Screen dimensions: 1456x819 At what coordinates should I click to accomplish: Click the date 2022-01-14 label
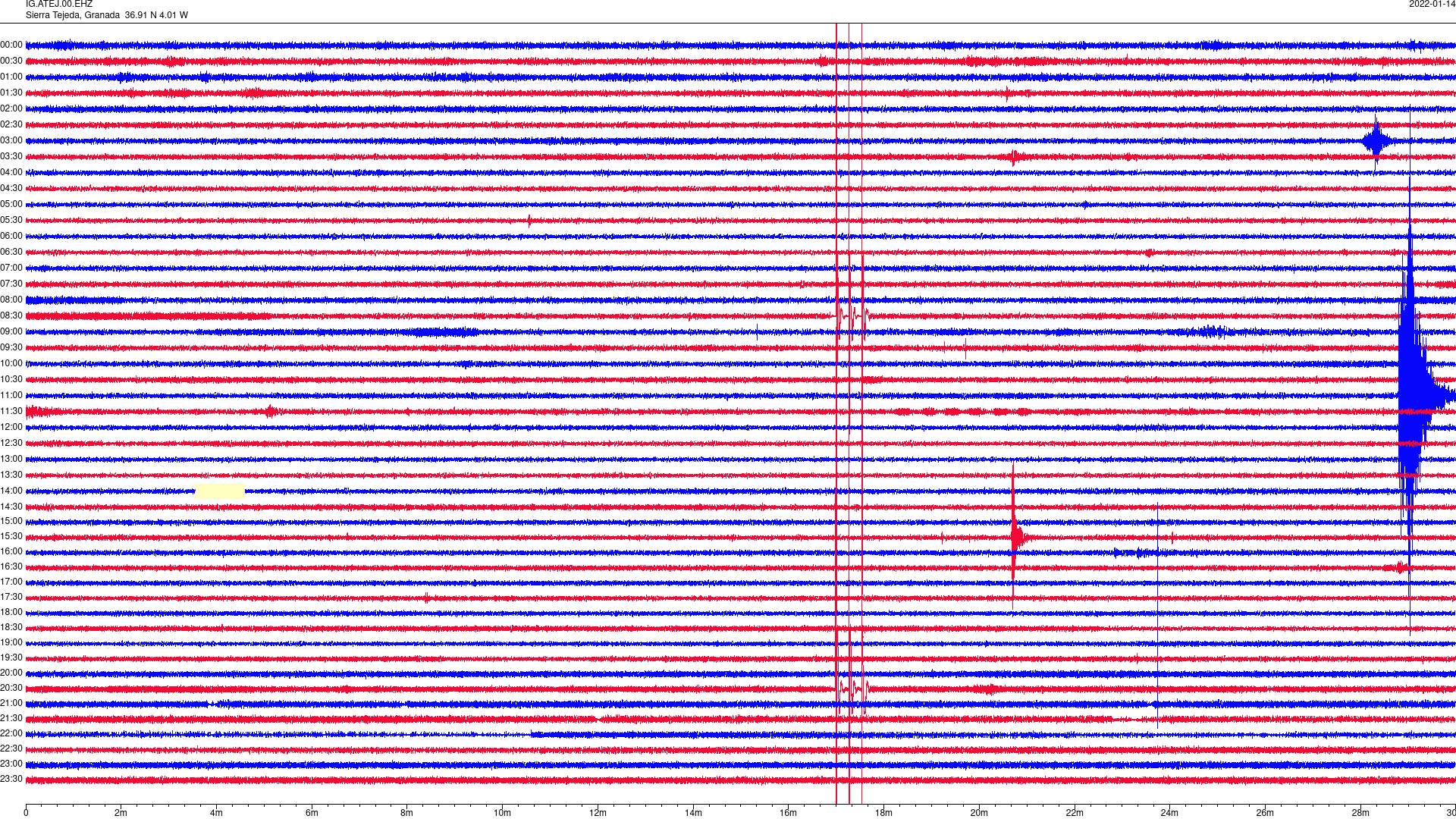point(1432,4)
